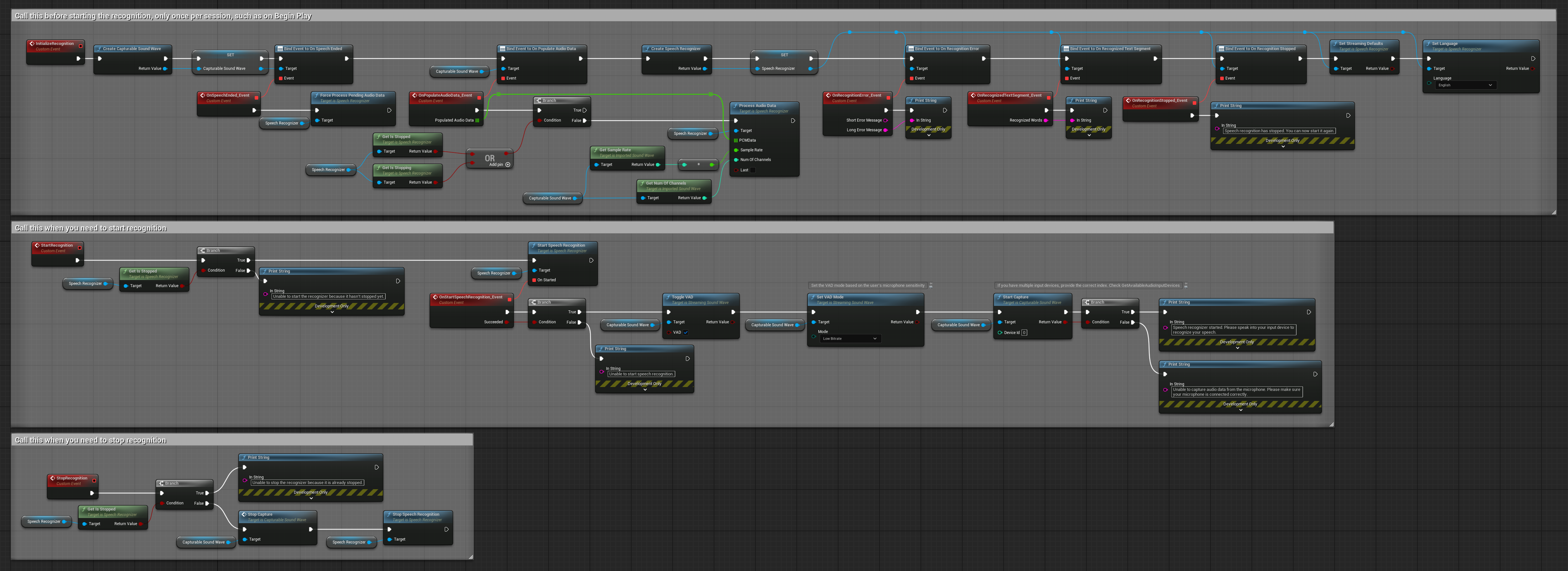The width and height of the screenshot is (1568, 571).
Task: Click the Toggle VAD function icon
Action: [668, 297]
